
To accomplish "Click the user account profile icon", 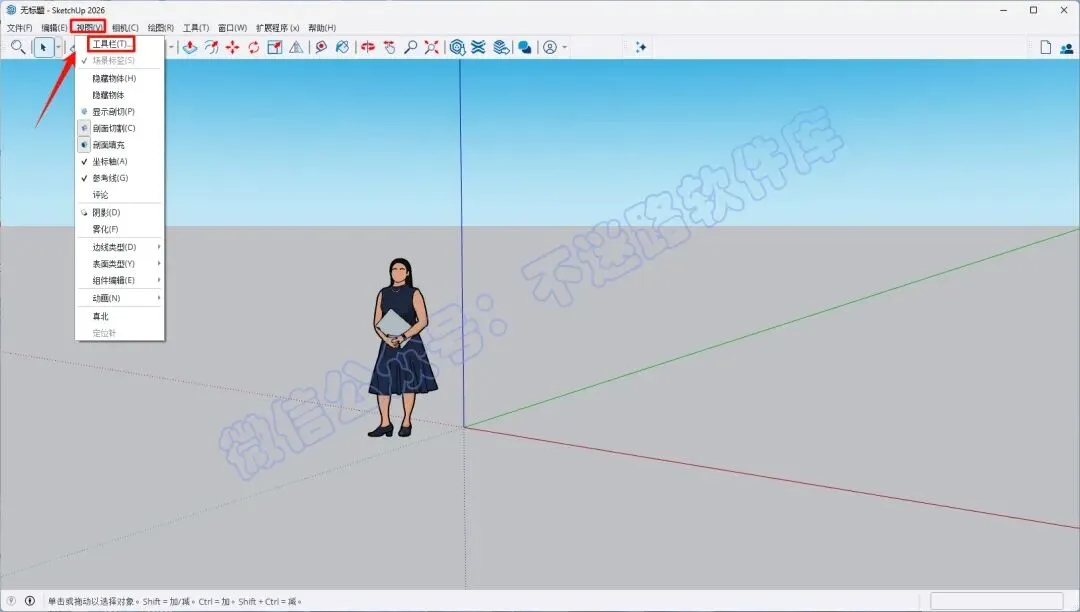I will click(x=550, y=47).
